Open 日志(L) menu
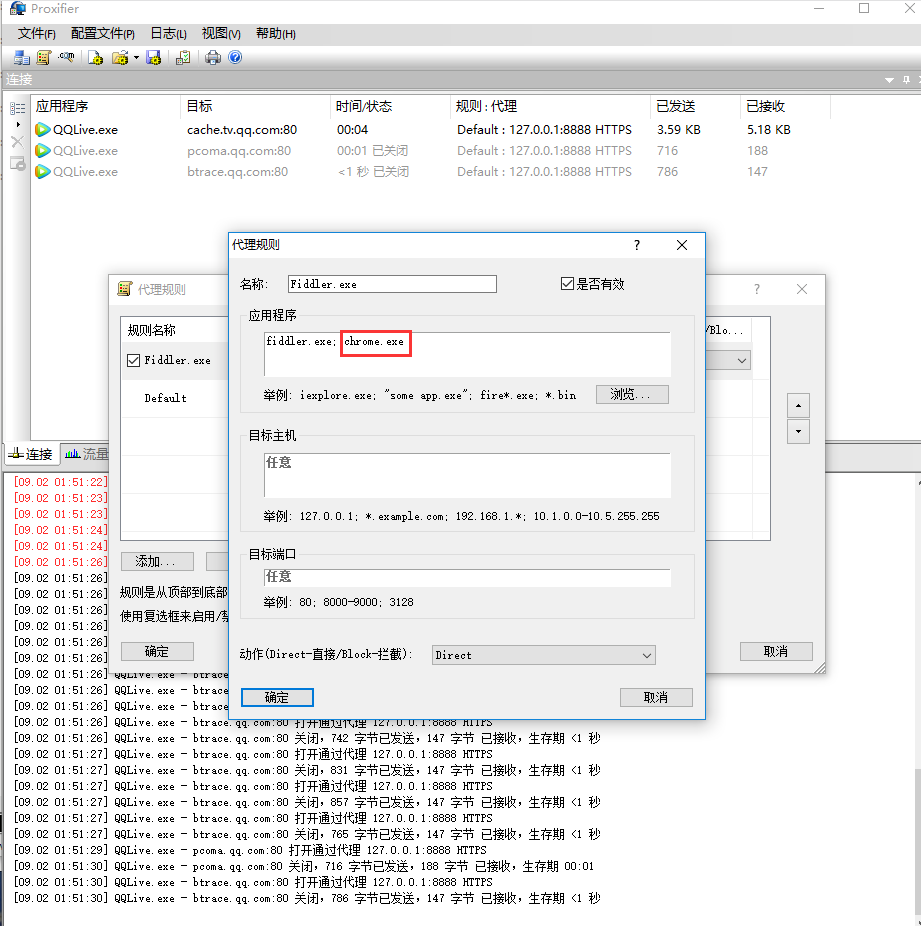The image size is (921, 926). pos(168,34)
